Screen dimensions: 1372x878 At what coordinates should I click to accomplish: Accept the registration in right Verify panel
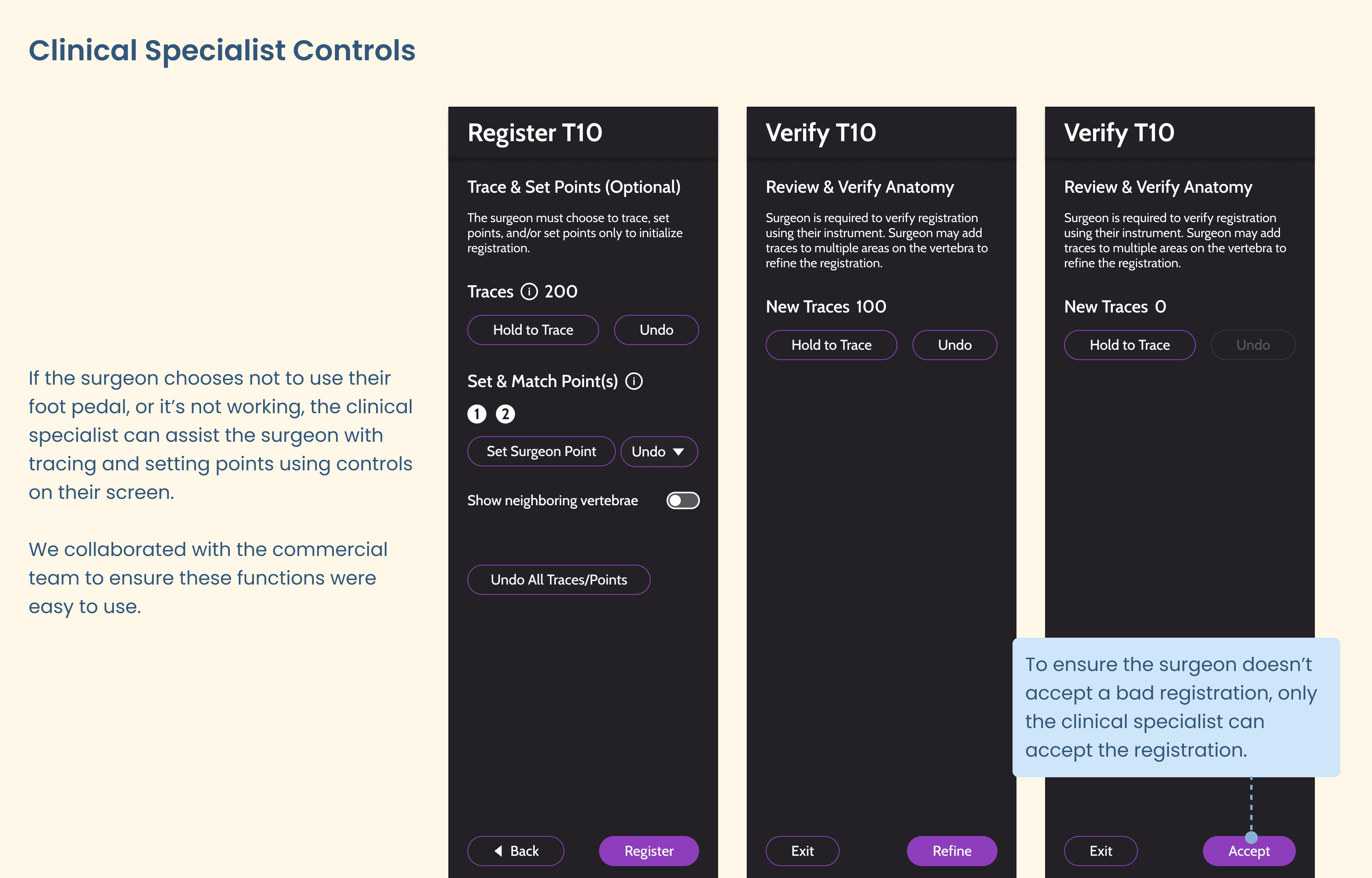point(1248,851)
